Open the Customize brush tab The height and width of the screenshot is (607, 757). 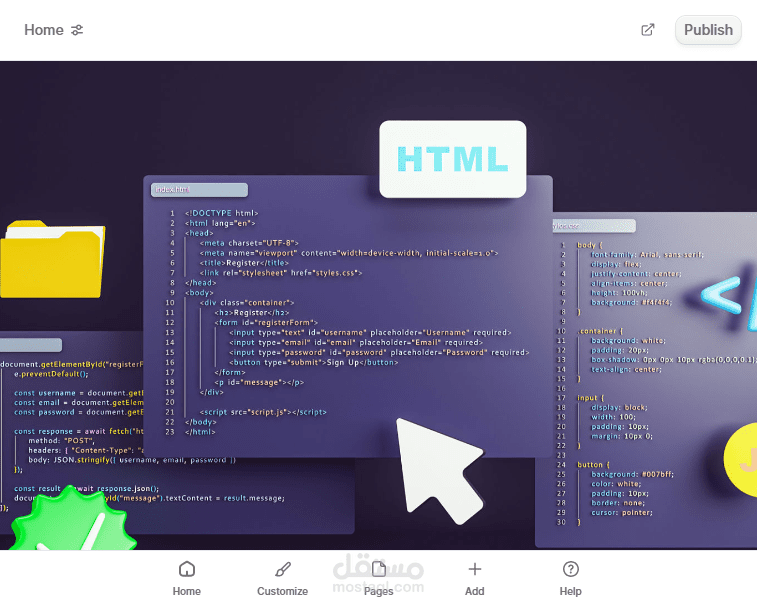coord(282,579)
